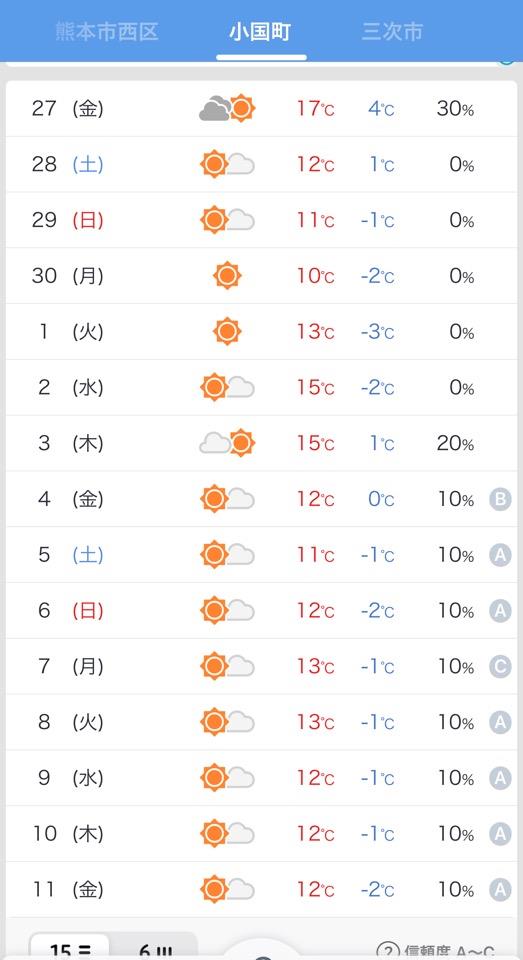Switch to the 6-day chart view toggle
Image resolution: width=523 pixels, height=960 pixels.
tap(154, 948)
